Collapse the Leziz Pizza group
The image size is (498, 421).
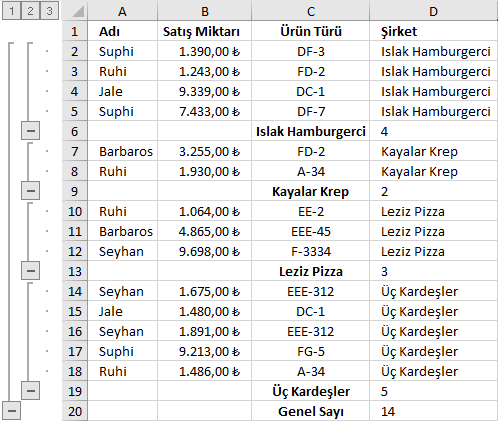31,271
